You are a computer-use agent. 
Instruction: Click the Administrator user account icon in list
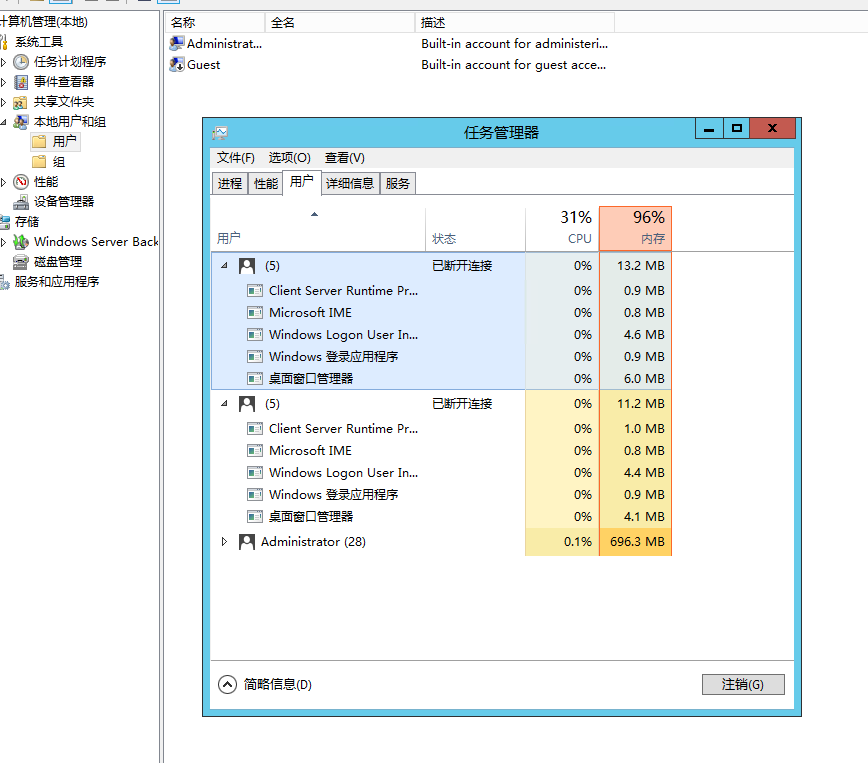click(177, 43)
